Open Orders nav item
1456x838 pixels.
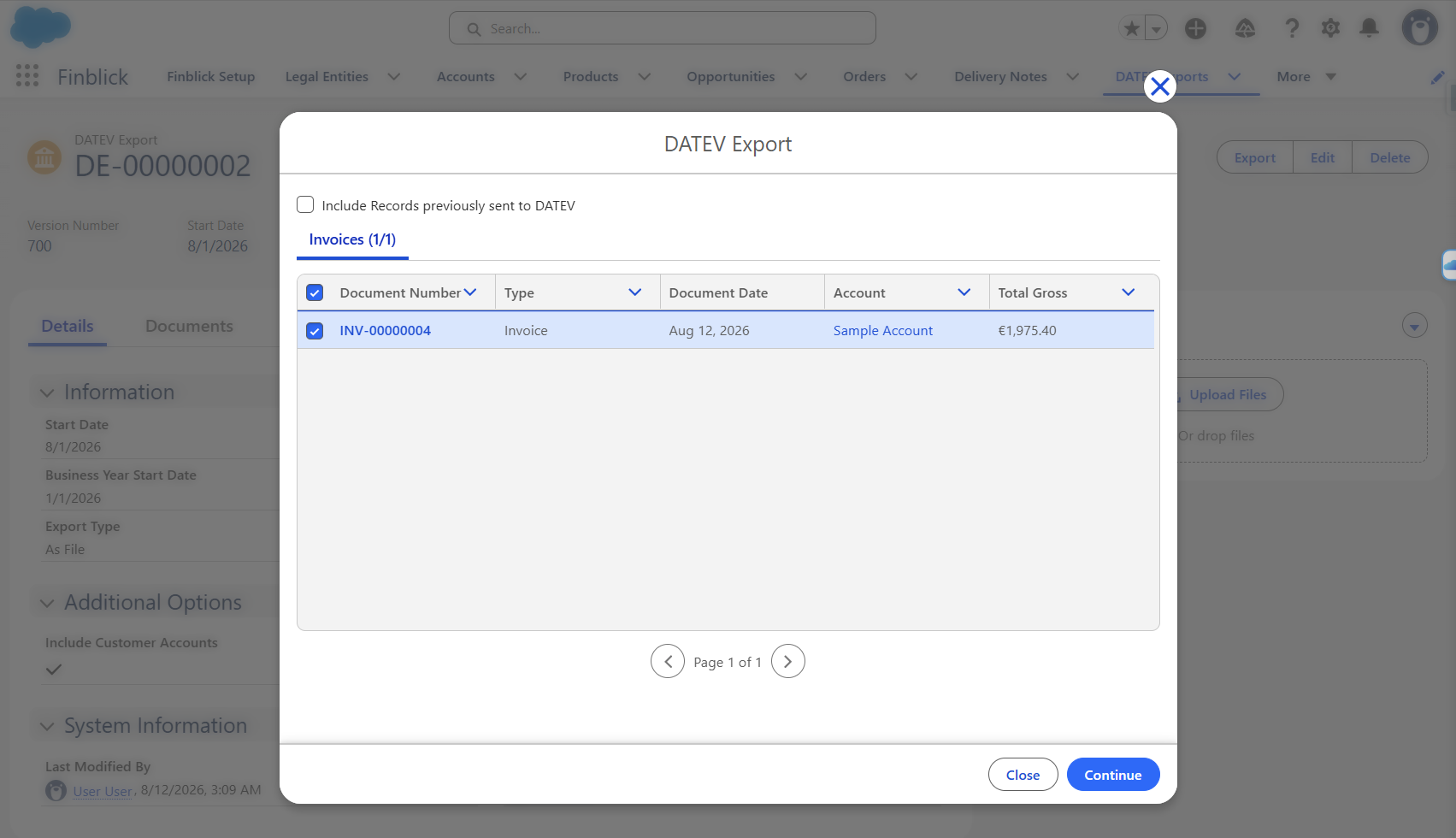[864, 77]
